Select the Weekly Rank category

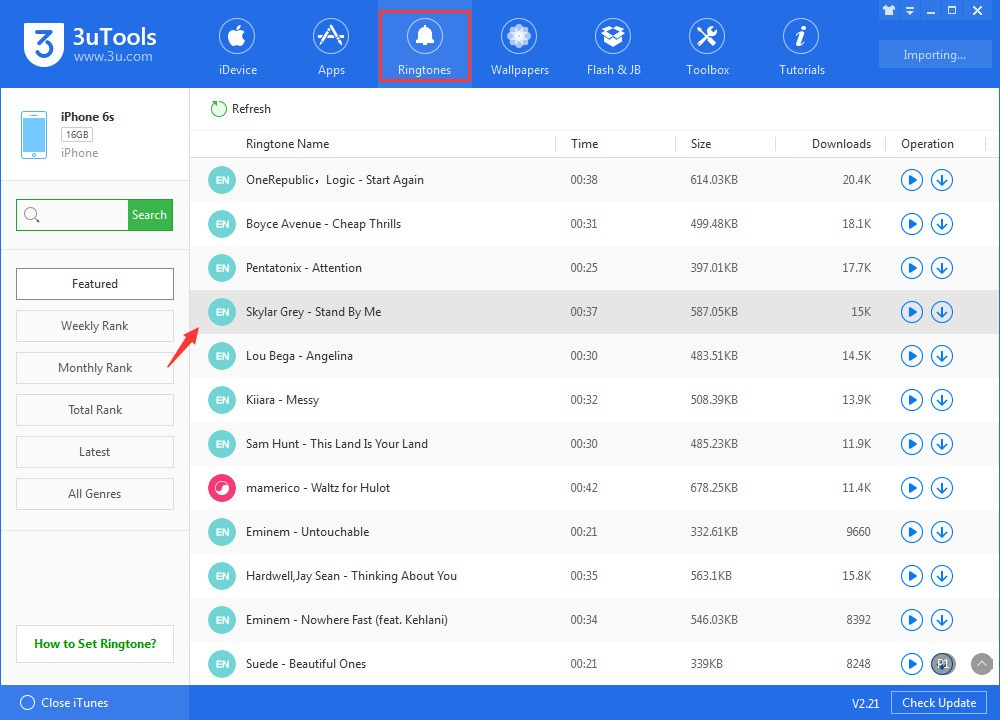tap(95, 326)
